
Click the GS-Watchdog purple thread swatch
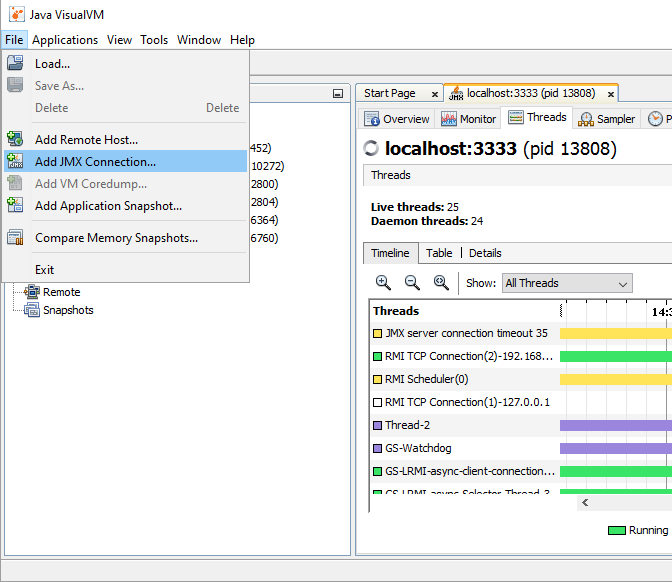(378, 448)
